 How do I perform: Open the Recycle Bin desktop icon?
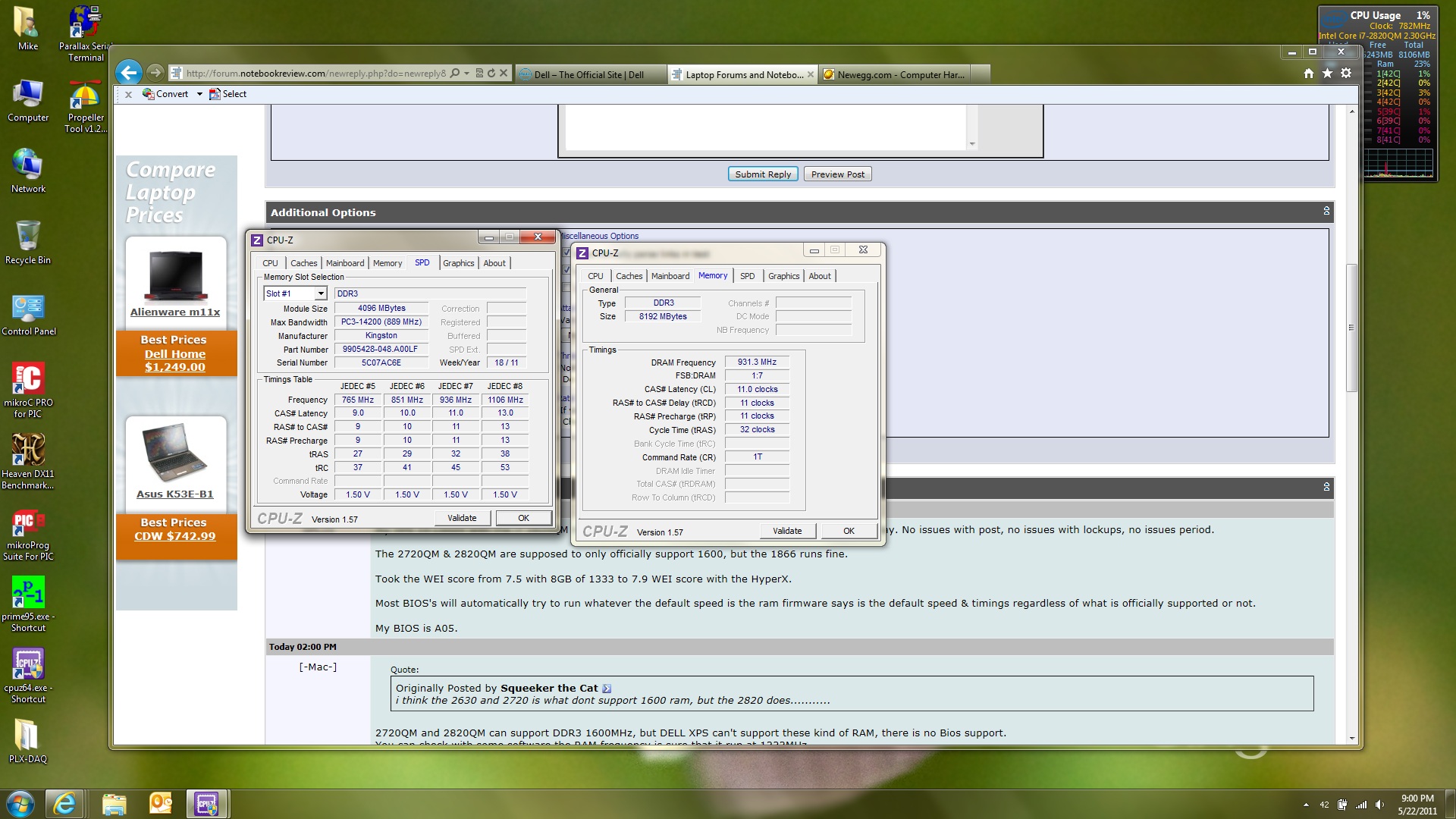click(x=28, y=243)
